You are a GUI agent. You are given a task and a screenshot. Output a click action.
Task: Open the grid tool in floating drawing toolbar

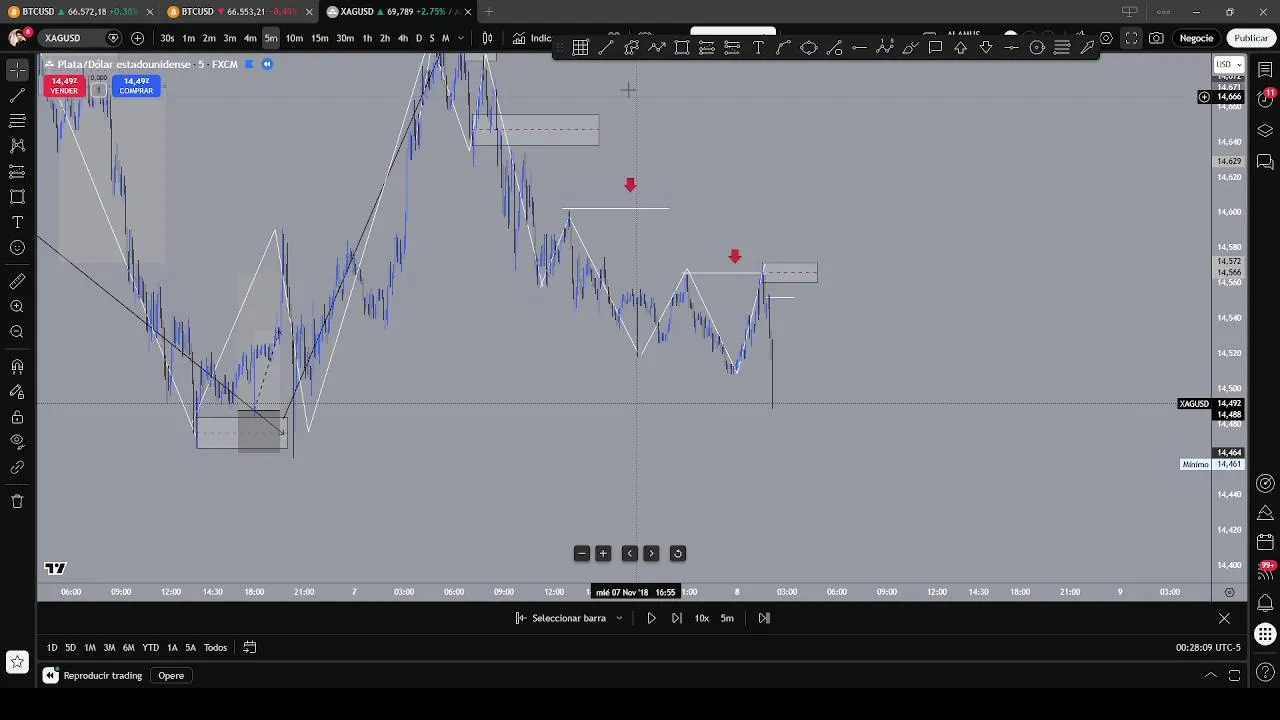pyautogui.click(x=580, y=48)
